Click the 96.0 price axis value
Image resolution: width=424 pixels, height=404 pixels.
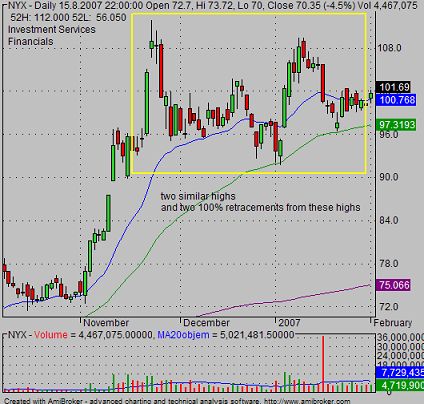(388, 135)
